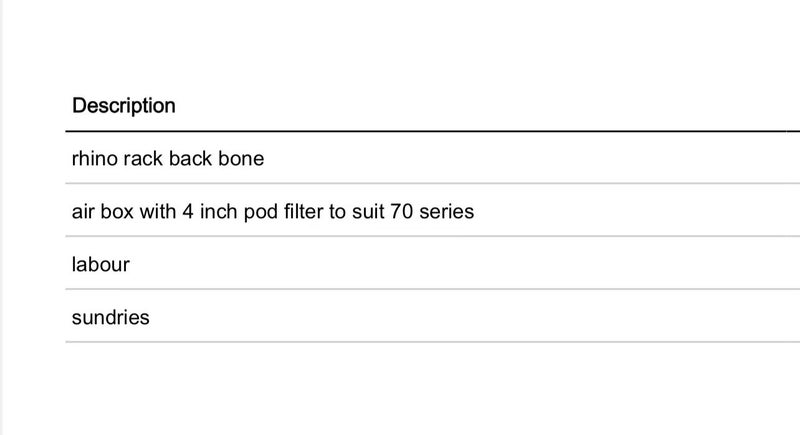Click the sundries line item
This screenshot has width=800, height=435.
click(x=111, y=318)
